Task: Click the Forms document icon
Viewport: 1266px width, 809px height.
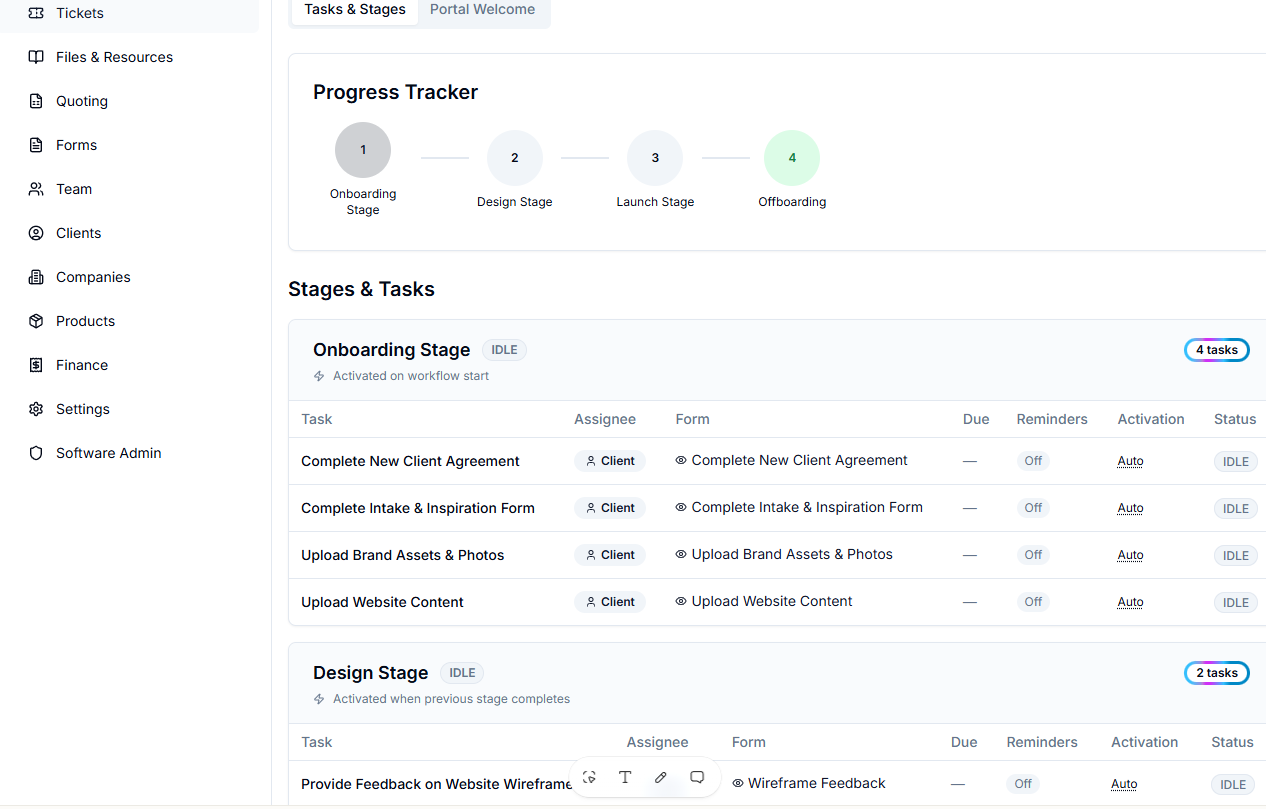Action: pos(36,145)
